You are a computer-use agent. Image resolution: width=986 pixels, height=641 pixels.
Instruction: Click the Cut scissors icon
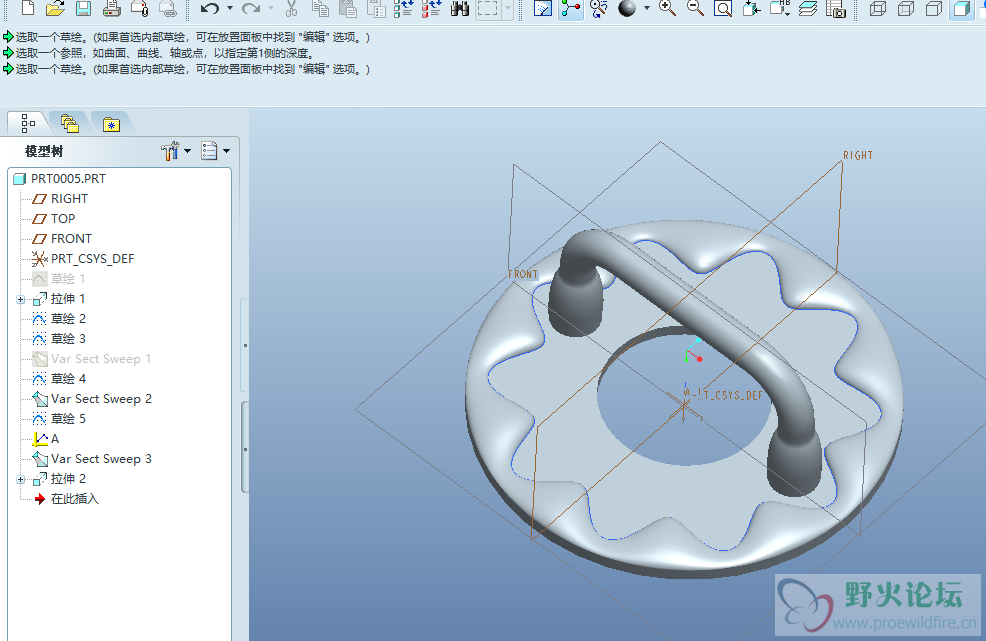coord(291,8)
